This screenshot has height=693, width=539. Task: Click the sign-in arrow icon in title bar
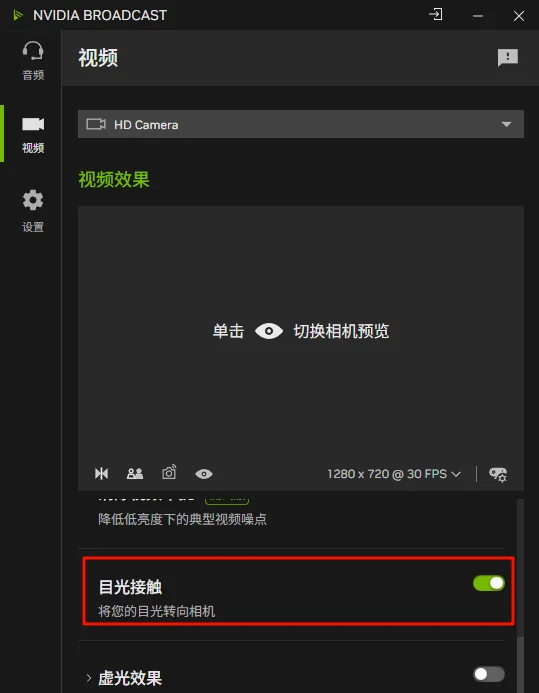436,15
